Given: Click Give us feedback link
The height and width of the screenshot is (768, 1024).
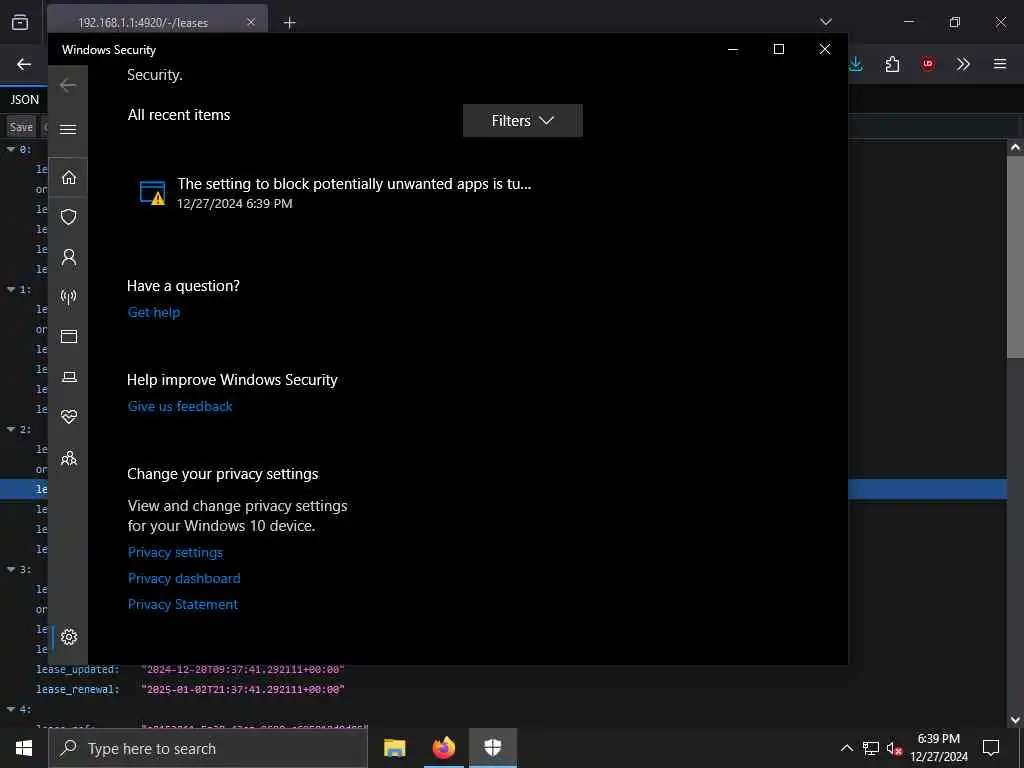Looking at the screenshot, I should [180, 406].
